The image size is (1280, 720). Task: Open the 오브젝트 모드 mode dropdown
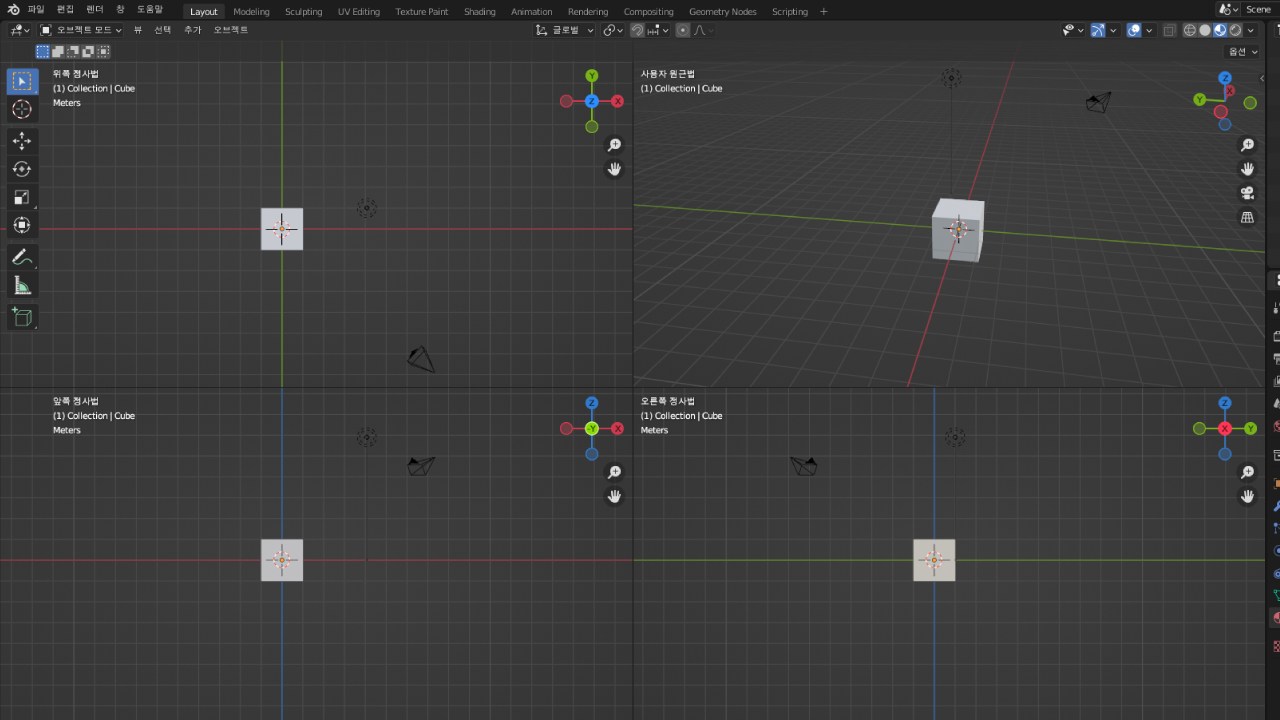coord(82,30)
